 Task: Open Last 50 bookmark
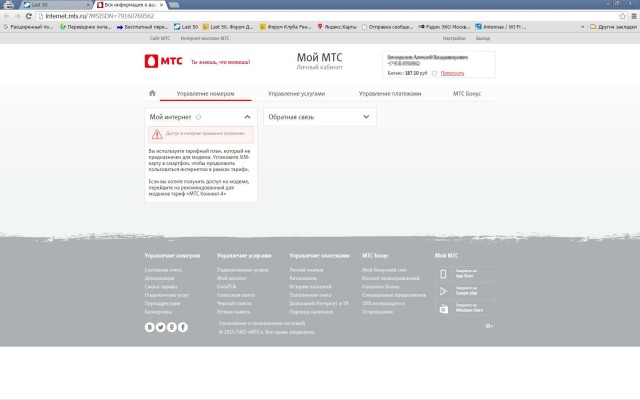tap(186, 27)
